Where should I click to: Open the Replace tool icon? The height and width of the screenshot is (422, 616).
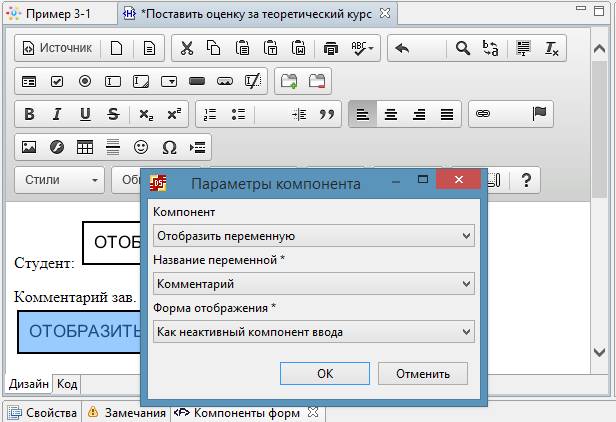[x=491, y=48]
